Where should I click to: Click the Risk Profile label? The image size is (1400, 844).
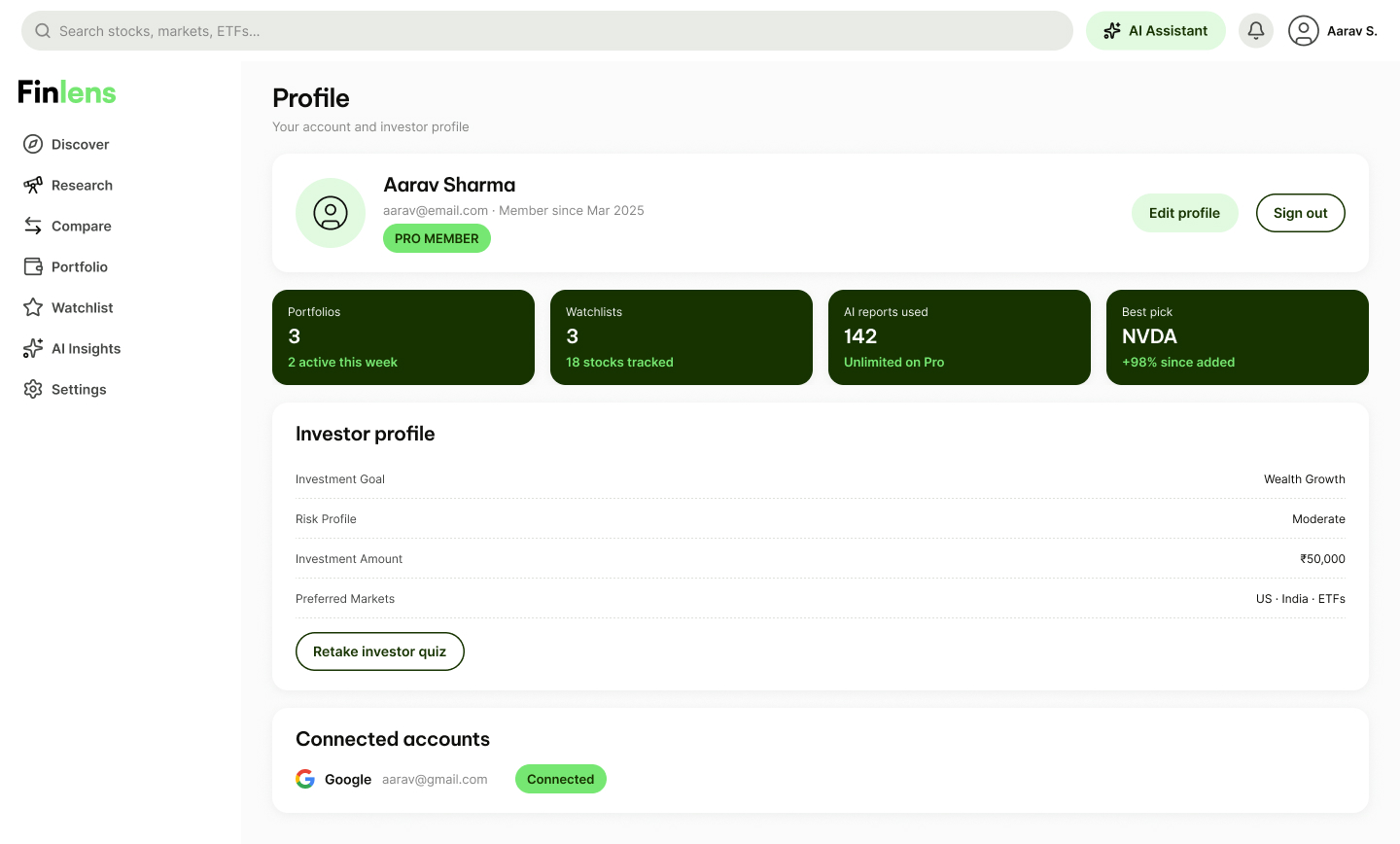326,519
